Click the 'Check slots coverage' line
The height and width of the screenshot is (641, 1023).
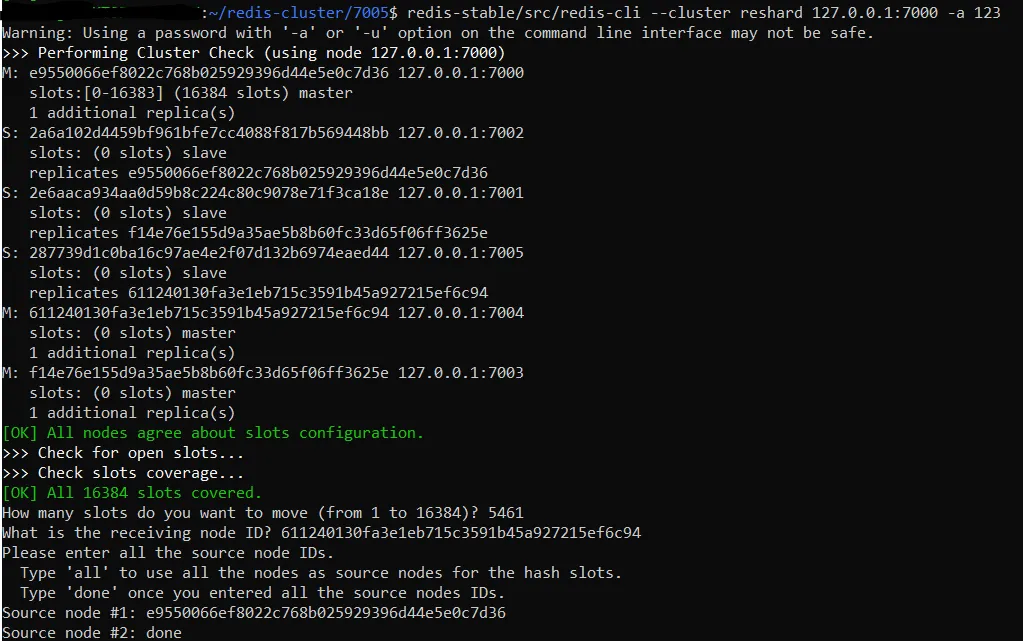pyautogui.click(x=123, y=473)
